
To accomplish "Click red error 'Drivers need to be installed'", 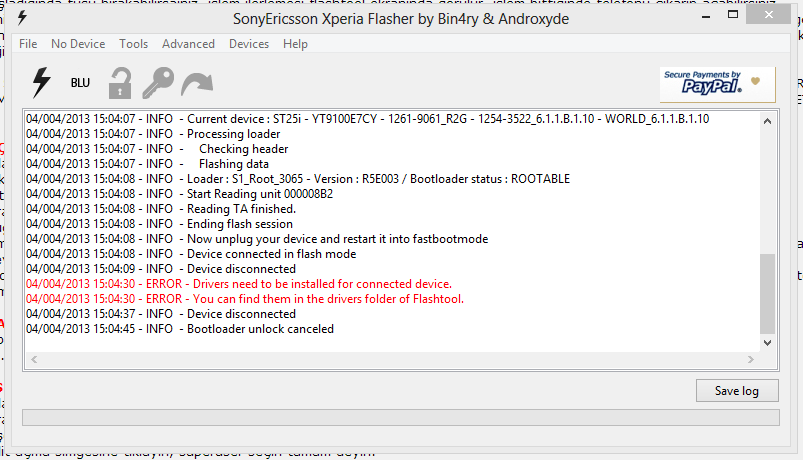I will (239, 284).
